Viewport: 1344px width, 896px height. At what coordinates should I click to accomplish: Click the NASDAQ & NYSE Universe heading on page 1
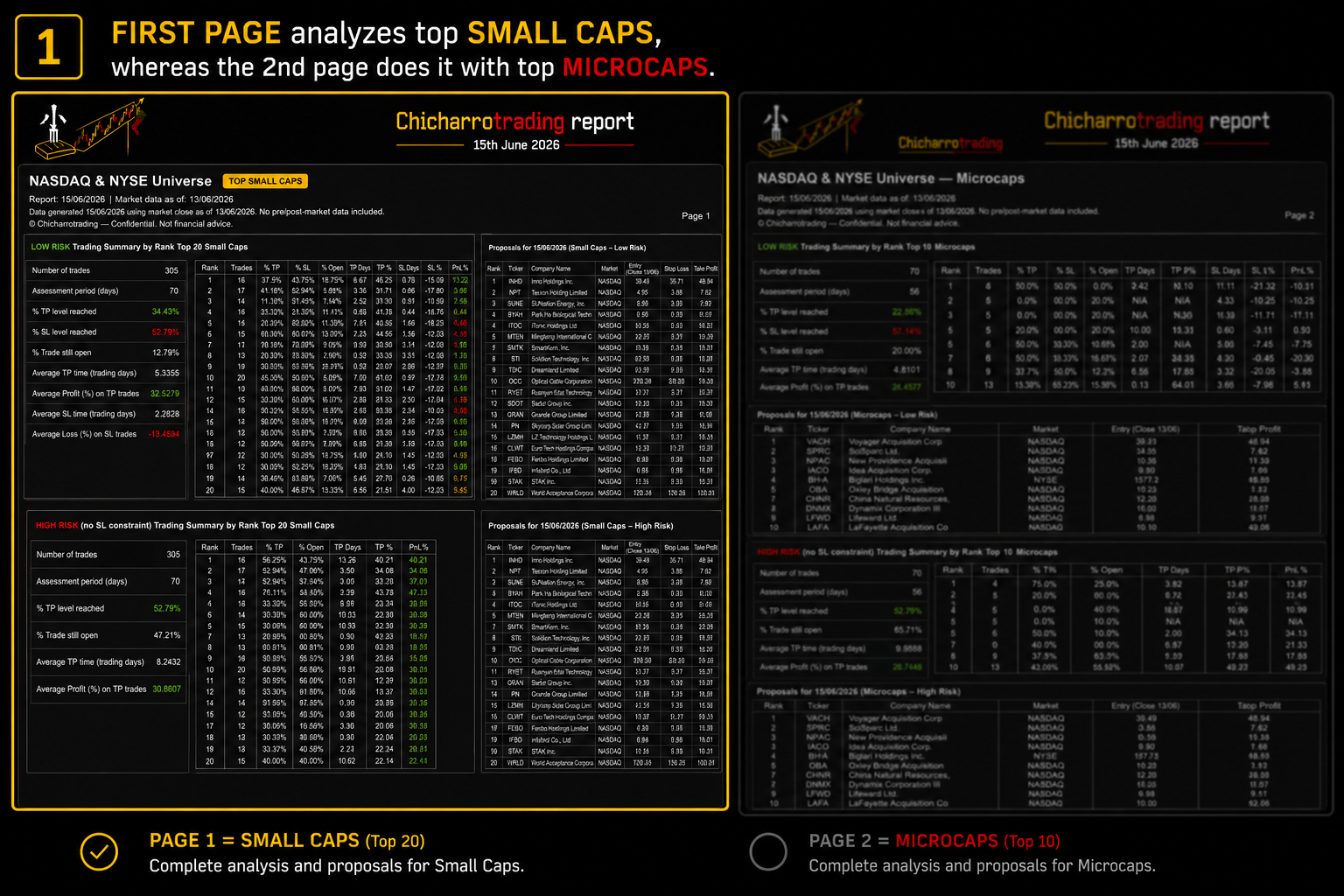[121, 181]
